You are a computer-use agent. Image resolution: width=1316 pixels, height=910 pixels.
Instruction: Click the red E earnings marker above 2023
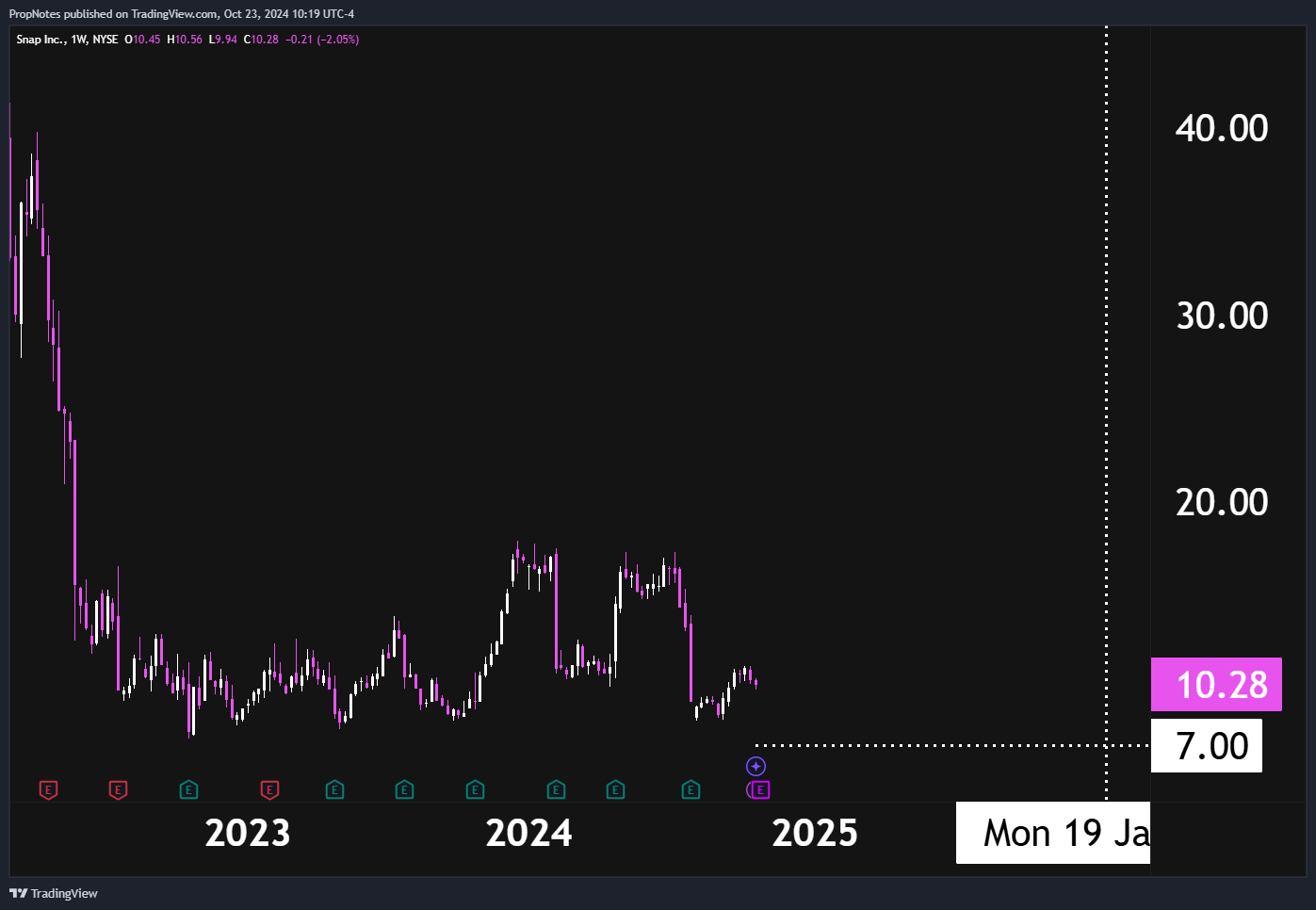[269, 789]
